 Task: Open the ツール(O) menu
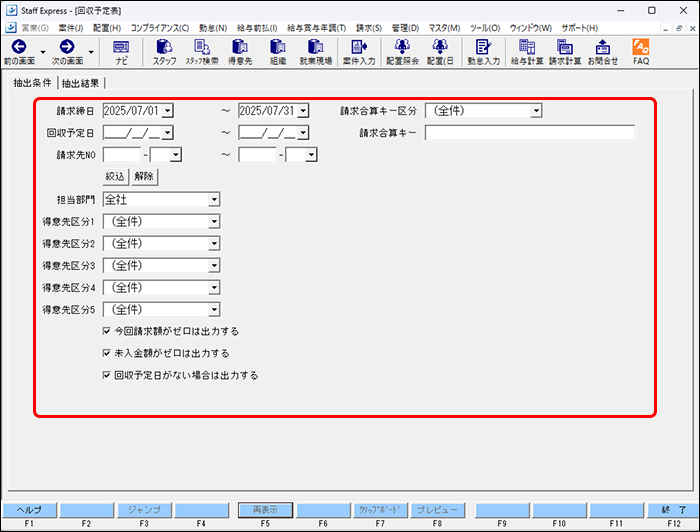485,28
